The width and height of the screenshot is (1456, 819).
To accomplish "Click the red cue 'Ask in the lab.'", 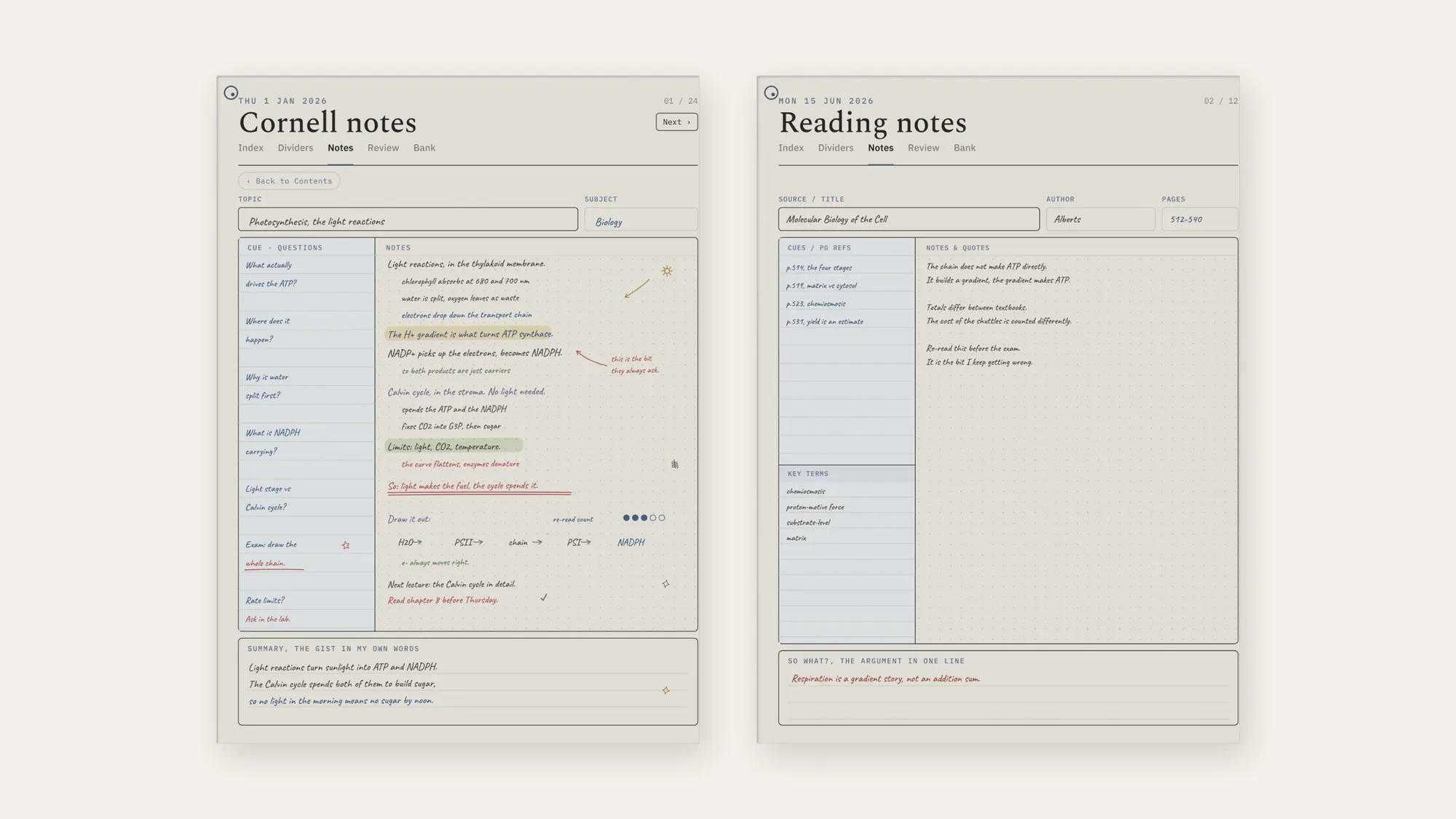I will point(267,620).
